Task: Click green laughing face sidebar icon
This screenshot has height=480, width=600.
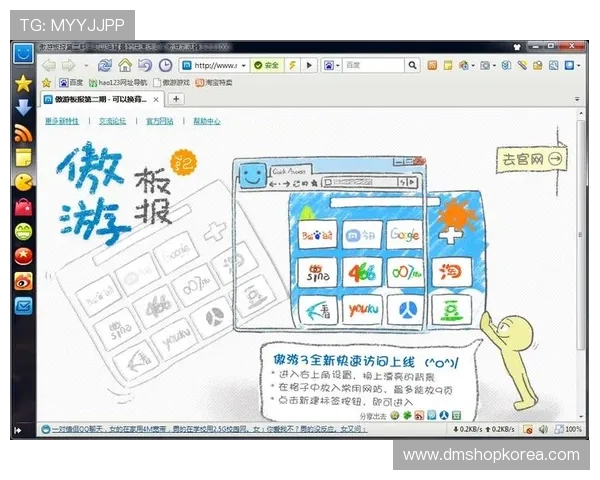Action: pyautogui.click(x=23, y=232)
